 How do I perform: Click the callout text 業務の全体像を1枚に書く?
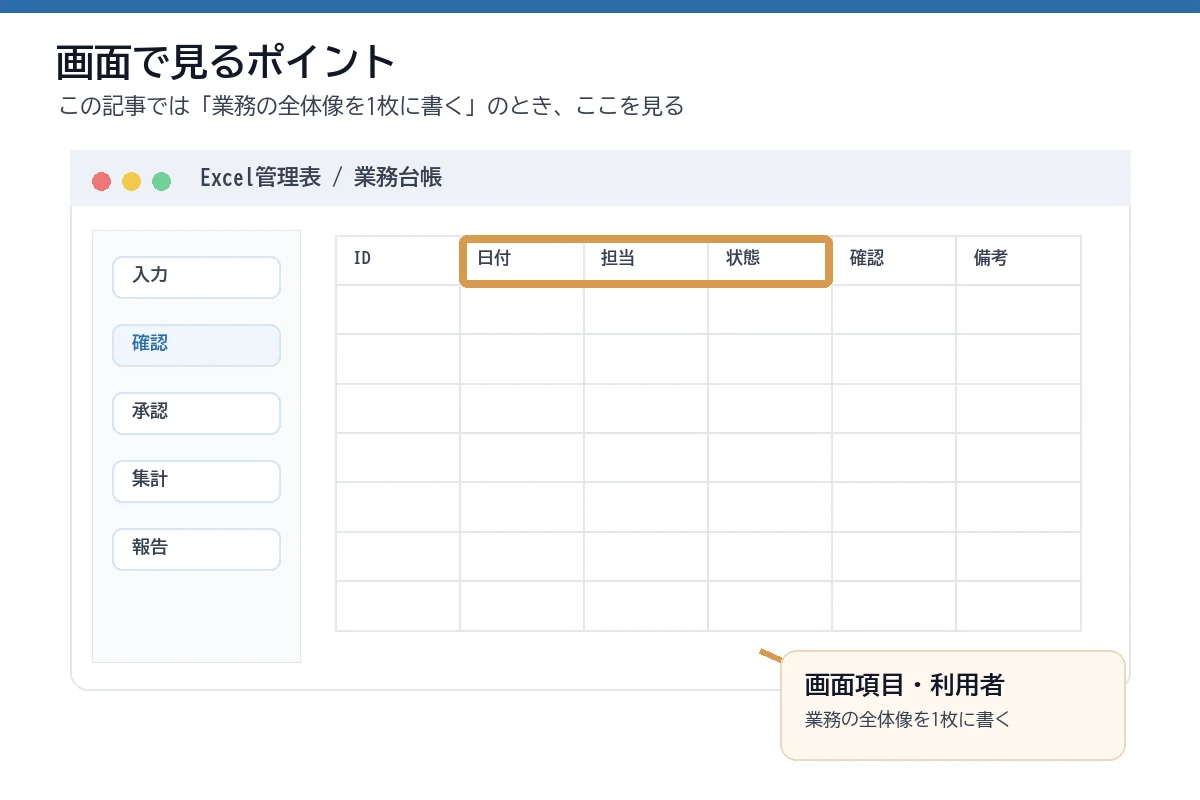[908, 720]
